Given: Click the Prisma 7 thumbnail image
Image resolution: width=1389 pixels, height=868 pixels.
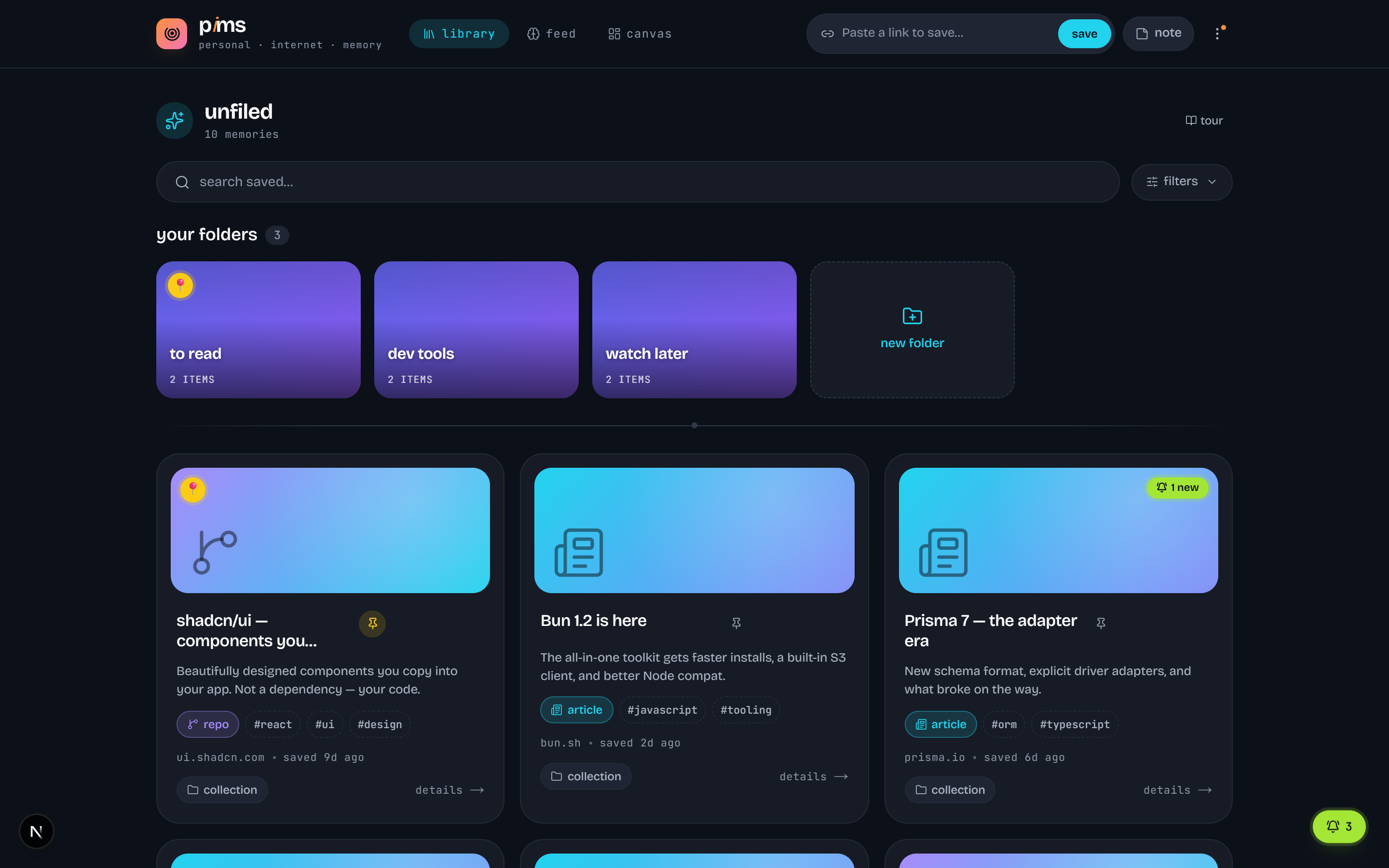Looking at the screenshot, I should click(1059, 530).
